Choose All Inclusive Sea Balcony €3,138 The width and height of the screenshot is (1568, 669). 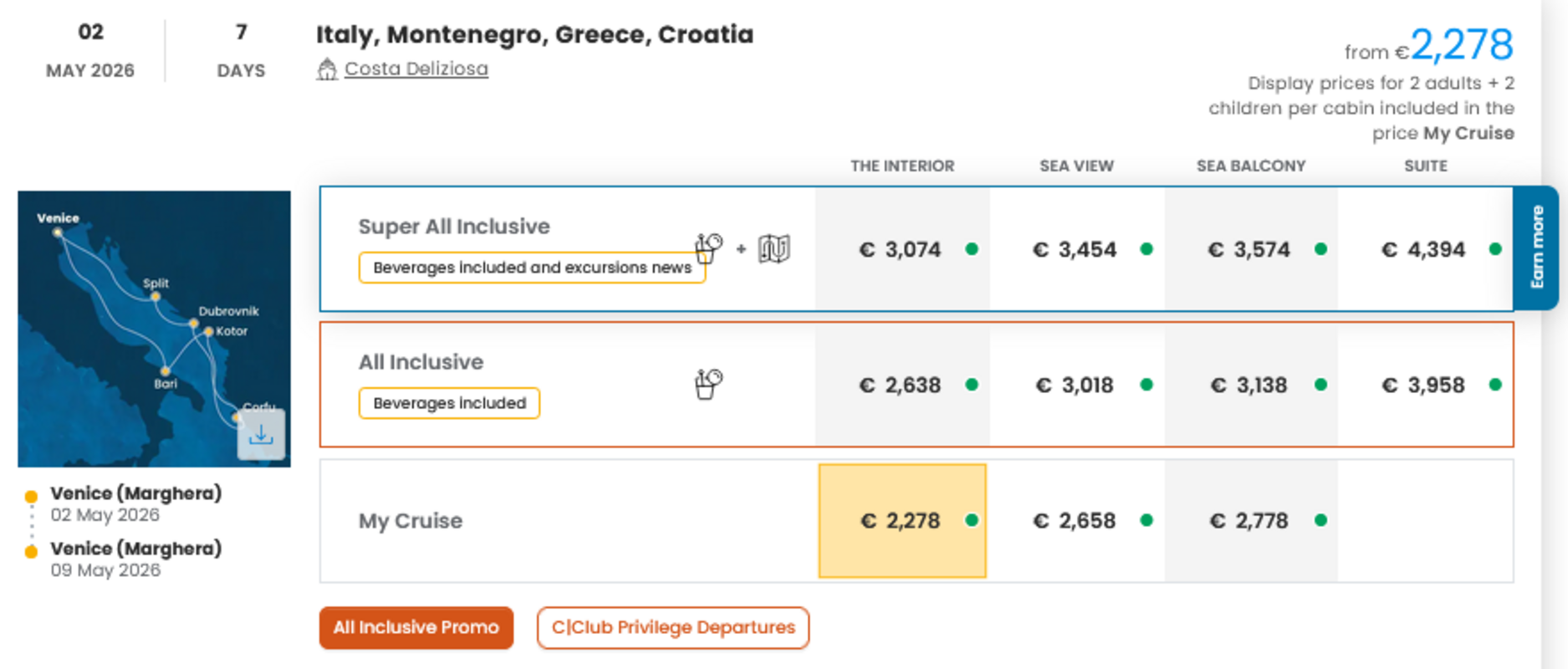(1249, 385)
